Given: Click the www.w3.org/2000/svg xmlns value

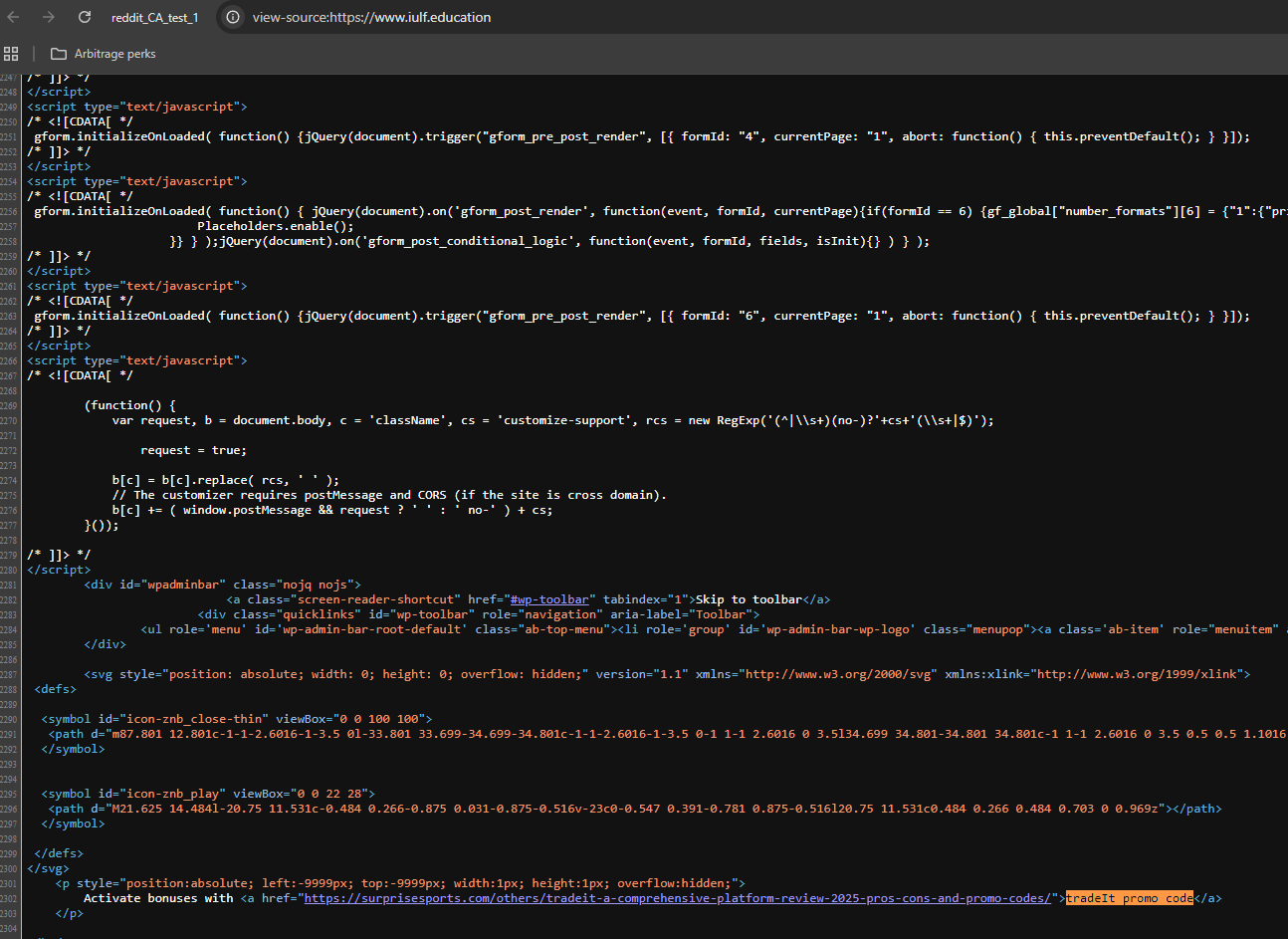Looking at the screenshot, I should pos(840,674).
